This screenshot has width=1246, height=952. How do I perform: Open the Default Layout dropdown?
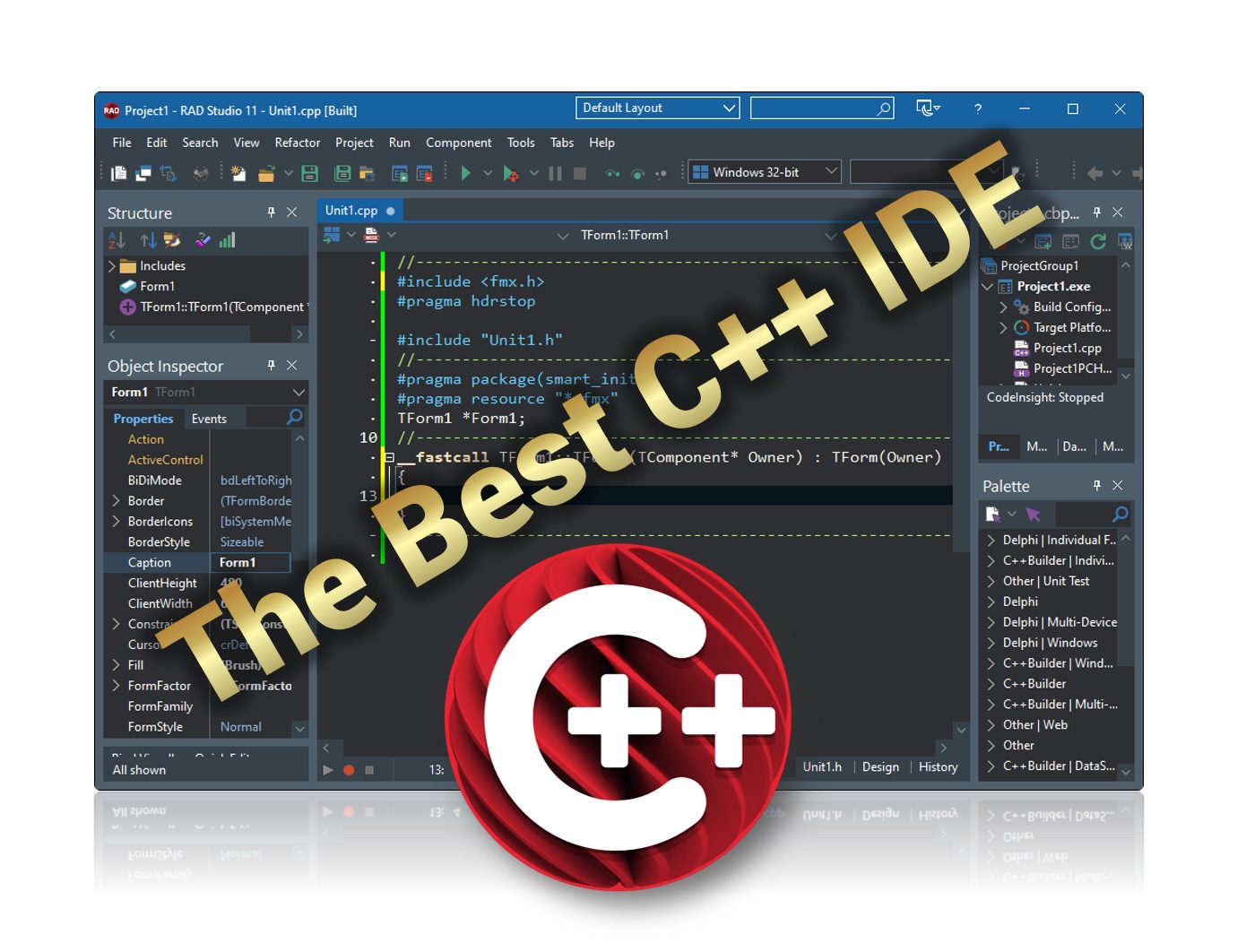click(658, 108)
